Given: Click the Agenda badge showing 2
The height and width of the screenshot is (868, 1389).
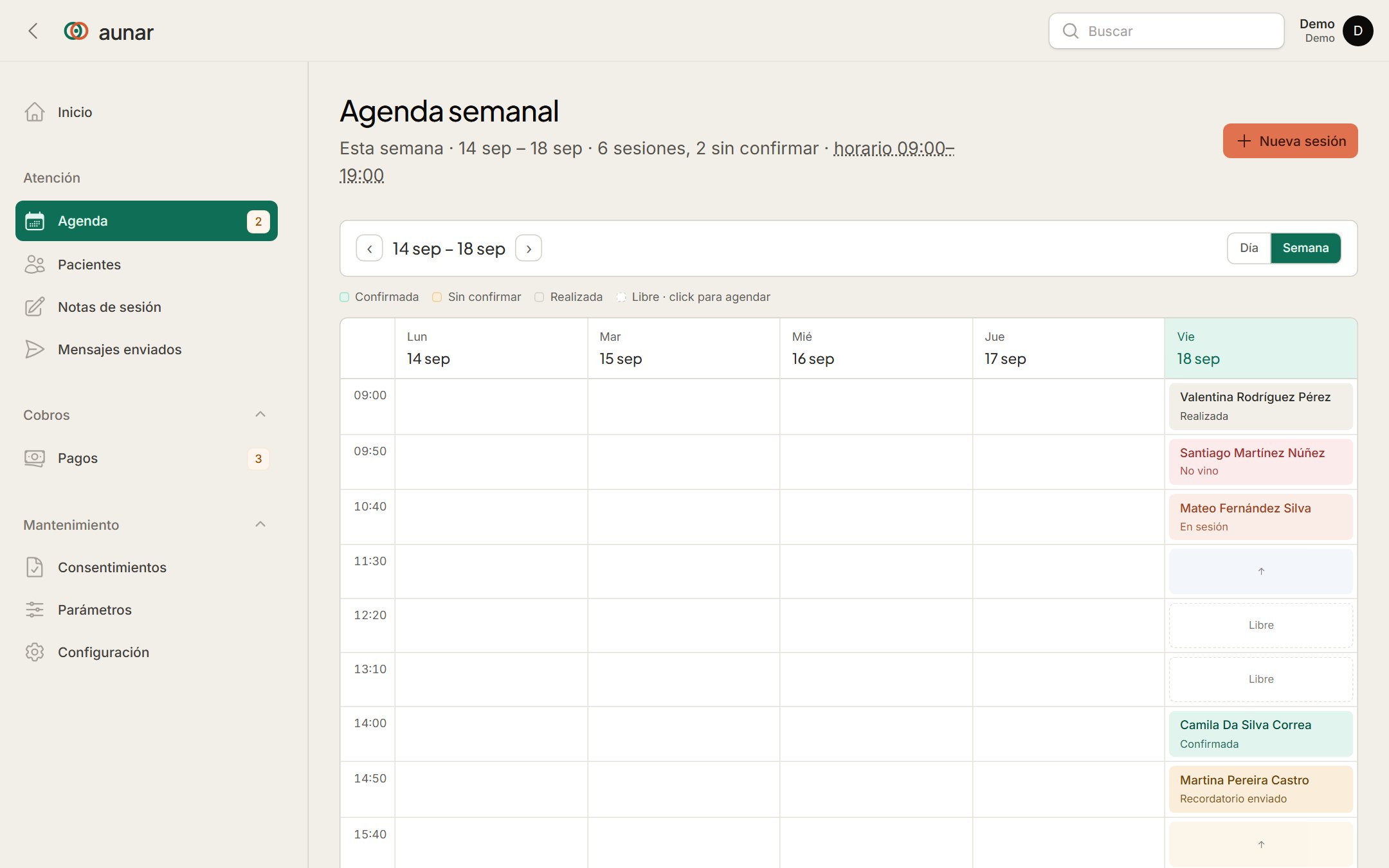Looking at the screenshot, I should point(259,221).
